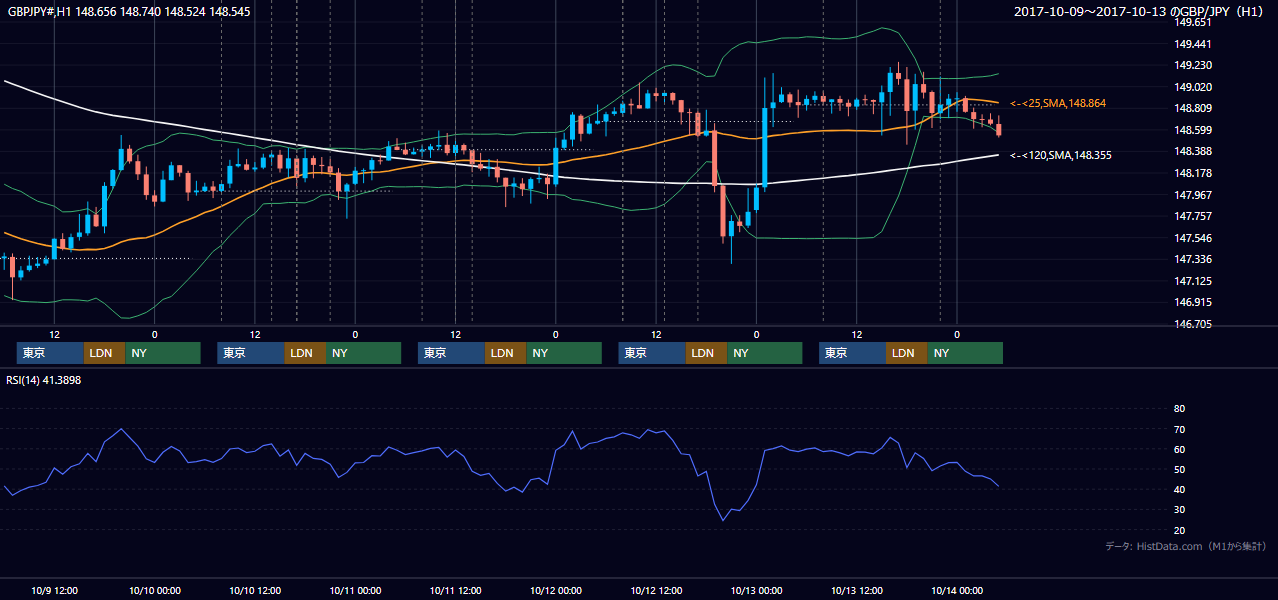Click the 10/13 00:00 date label
The height and width of the screenshot is (600, 1278).
point(757,590)
